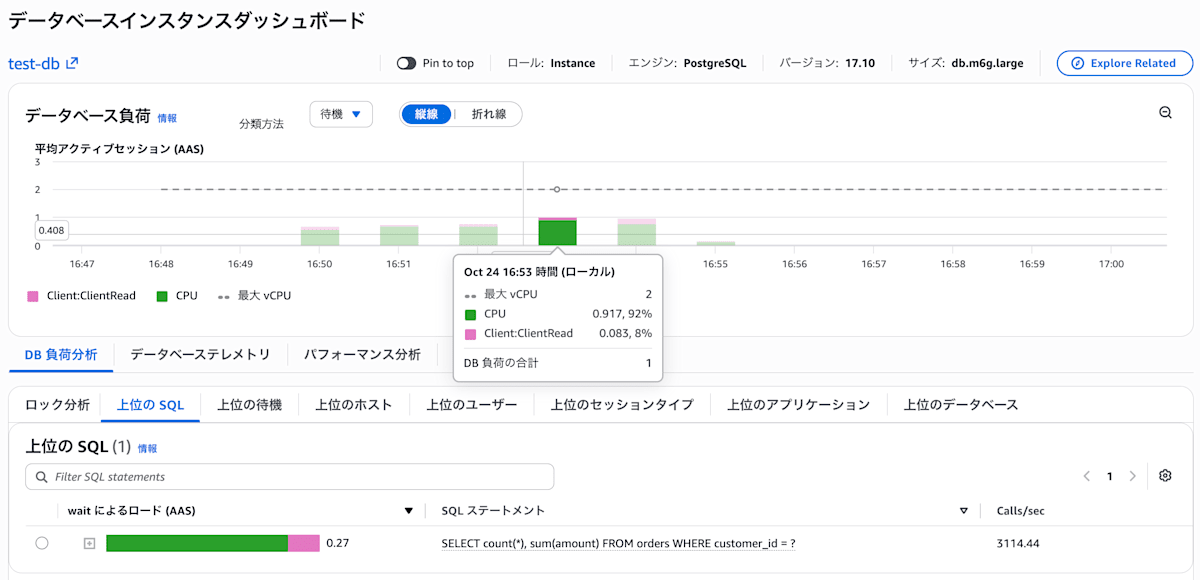
Task: Click the PostgreSQL engine value
Action: pos(717,63)
